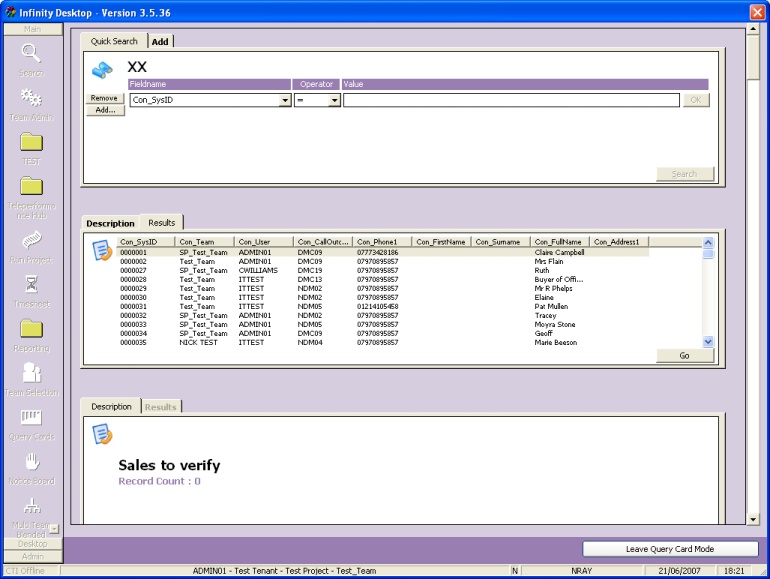Sort by Con_Team column header

[205, 242]
